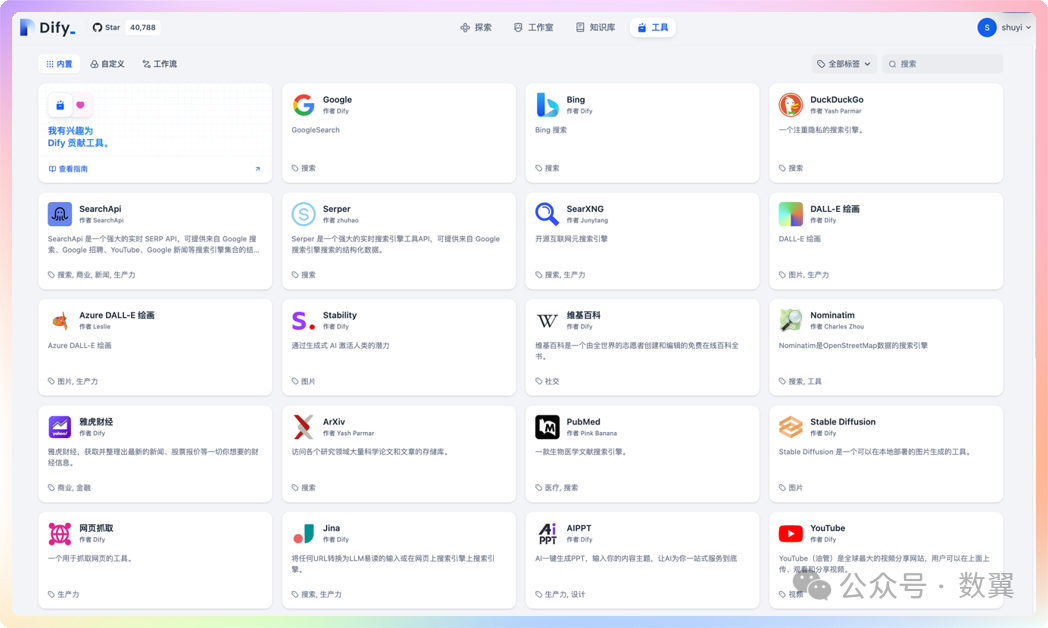Image resolution: width=1048 pixels, height=628 pixels.
Task: Open the DuckDuckGo card title
Action: 837,100
